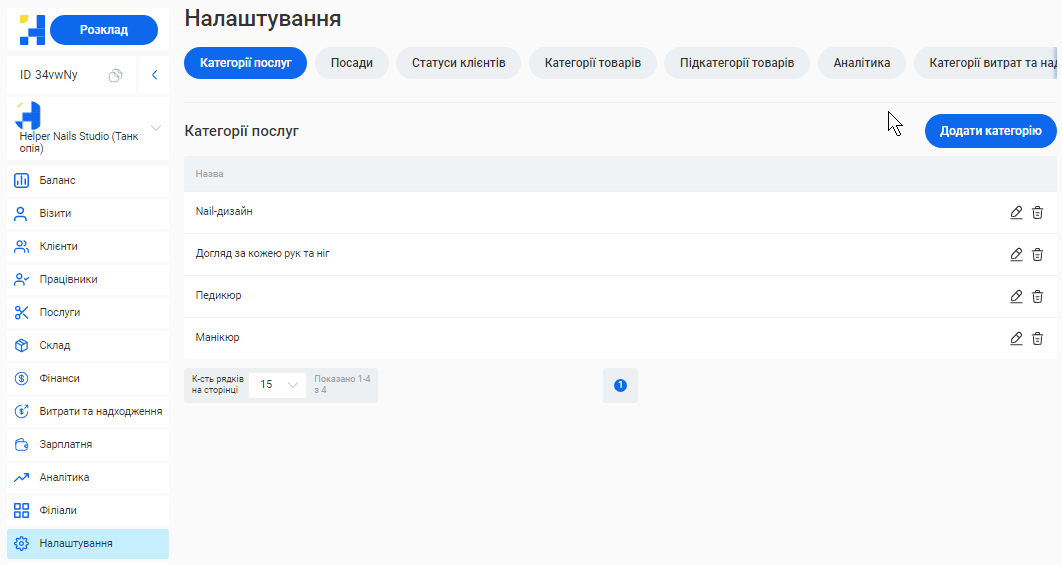Open Баланс from the sidebar
Image resolution: width=1062 pixels, height=565 pixels.
pyautogui.click(x=57, y=180)
